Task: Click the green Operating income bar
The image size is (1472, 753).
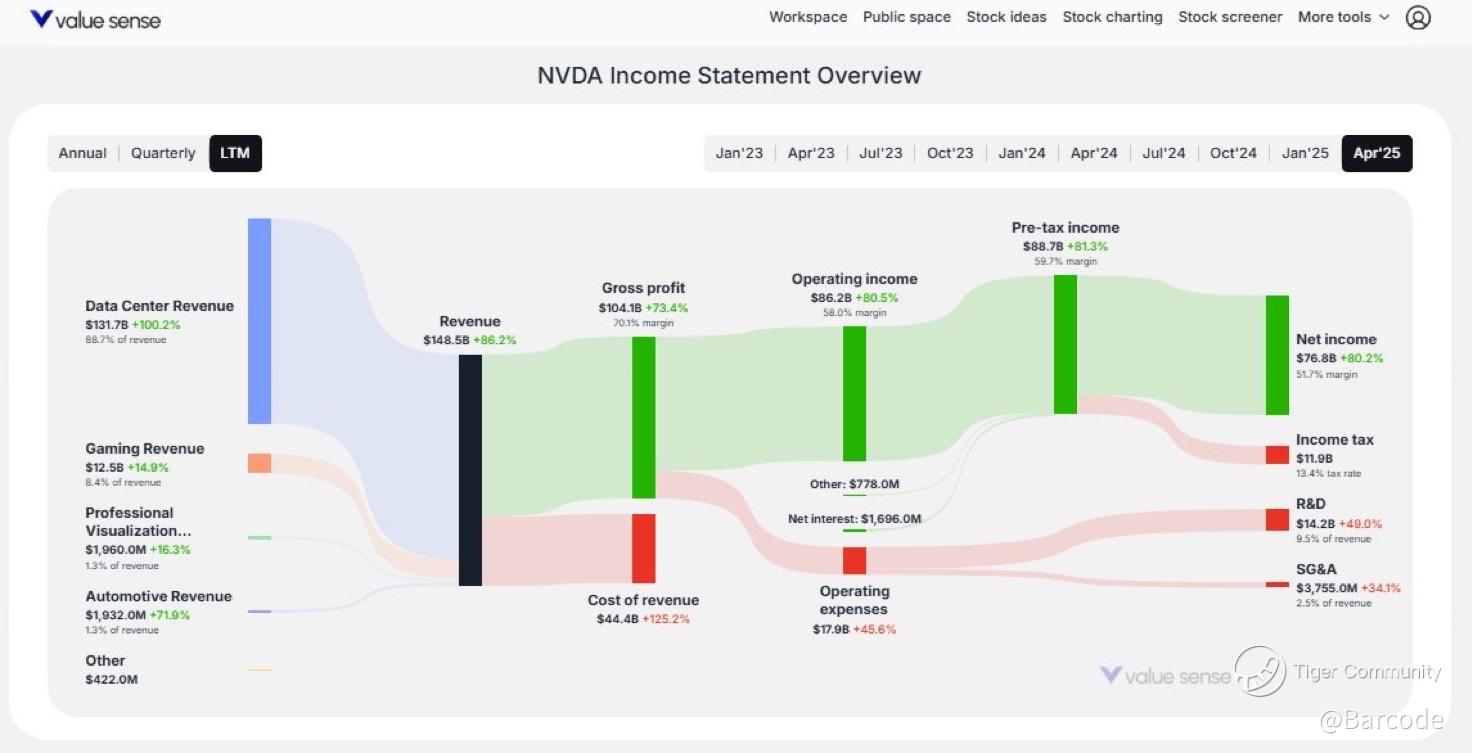Action: coord(854,393)
